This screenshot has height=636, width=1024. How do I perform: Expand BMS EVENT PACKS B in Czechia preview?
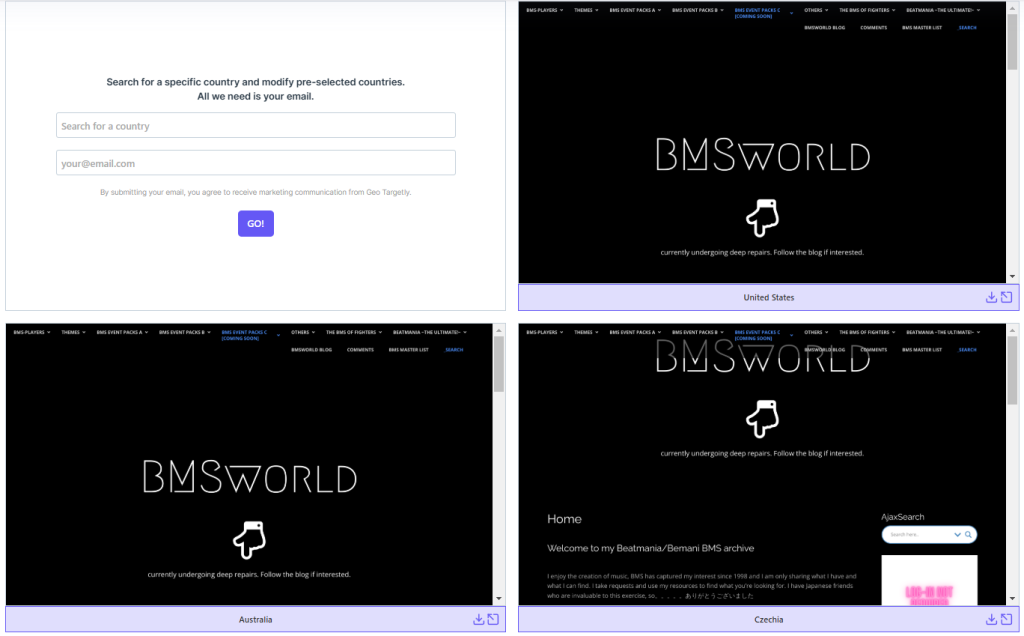[697, 332]
